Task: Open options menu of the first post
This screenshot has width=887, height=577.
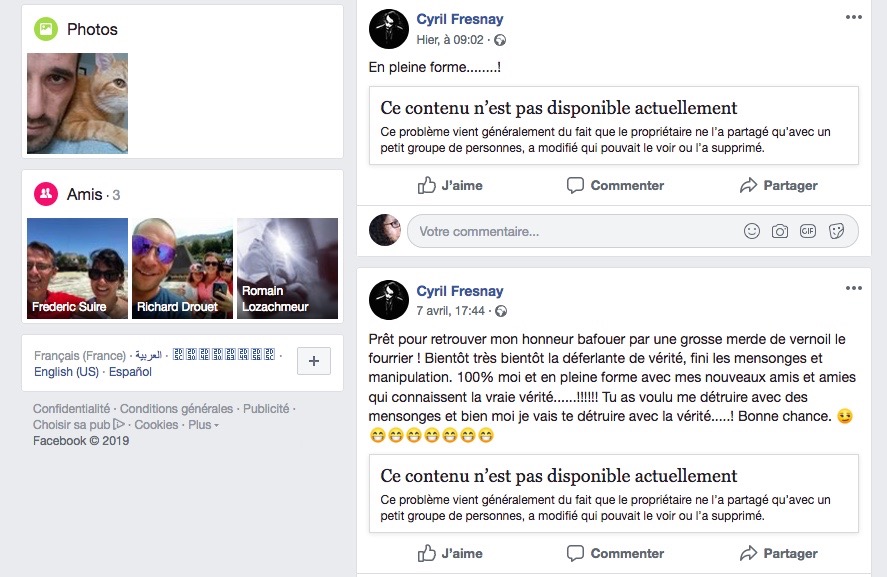Action: click(x=854, y=17)
